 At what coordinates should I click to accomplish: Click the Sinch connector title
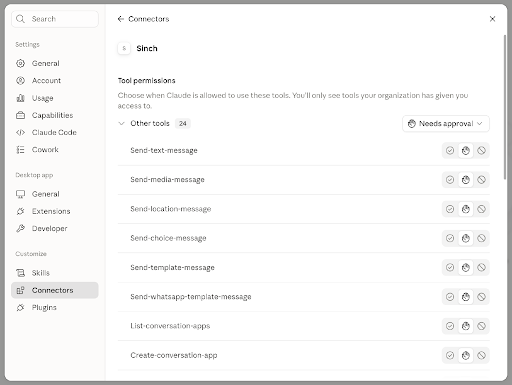click(x=147, y=49)
